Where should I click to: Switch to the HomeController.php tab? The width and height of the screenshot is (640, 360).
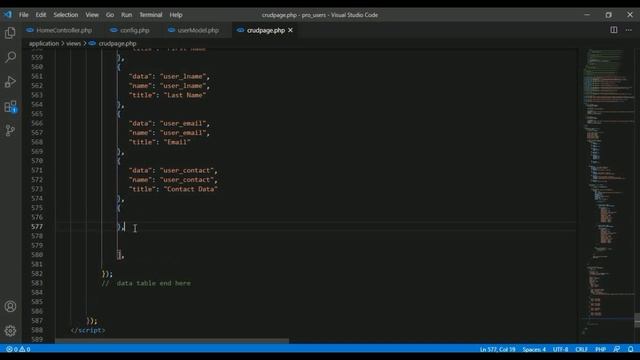point(60,30)
